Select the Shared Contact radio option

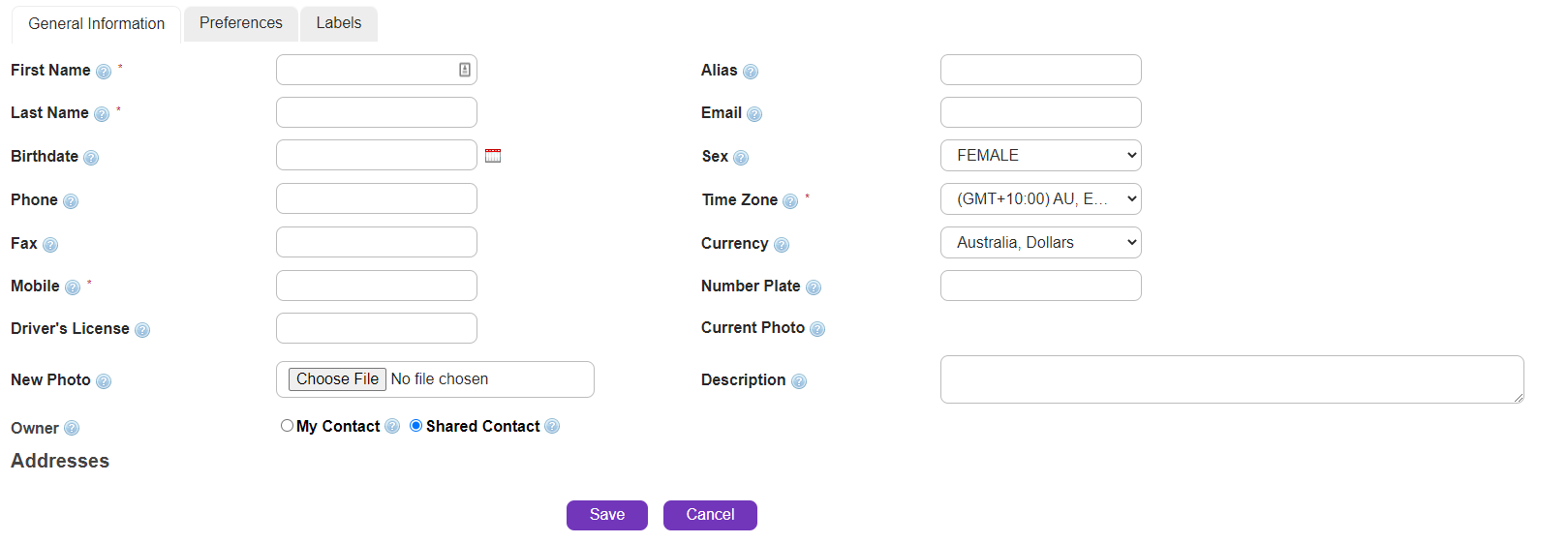416,426
